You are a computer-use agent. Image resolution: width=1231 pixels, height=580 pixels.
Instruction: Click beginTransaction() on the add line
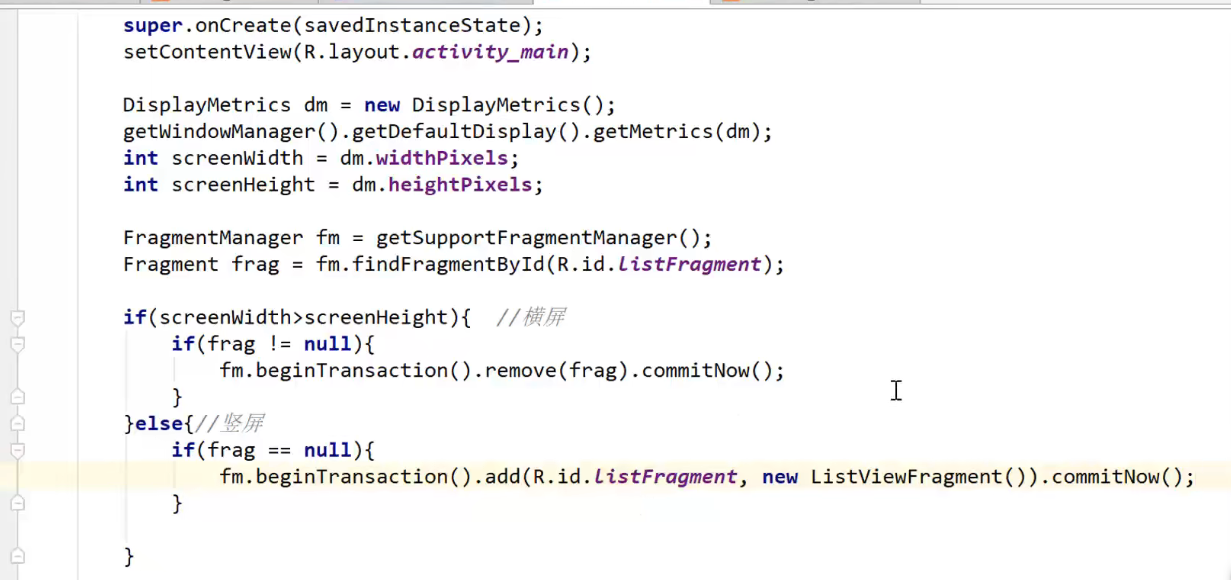365,477
